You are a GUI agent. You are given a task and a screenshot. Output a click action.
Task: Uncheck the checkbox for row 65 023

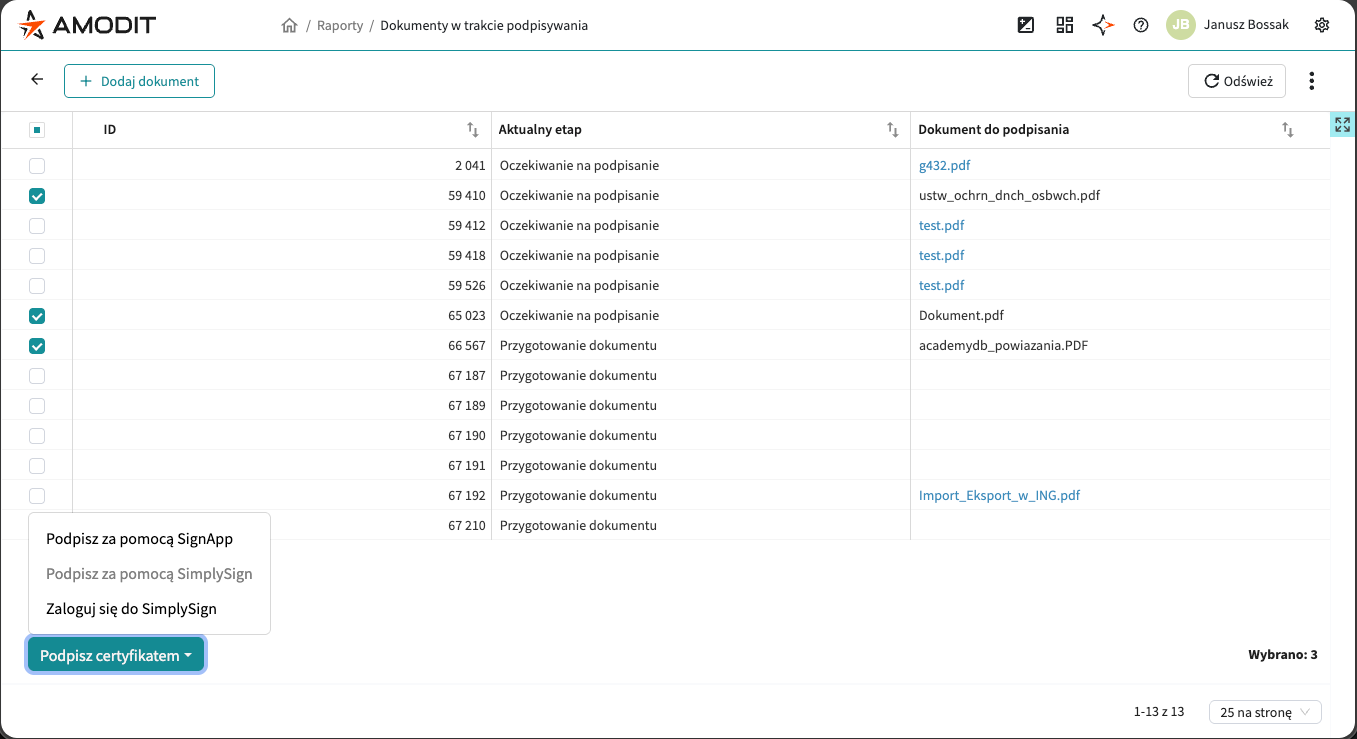37,316
